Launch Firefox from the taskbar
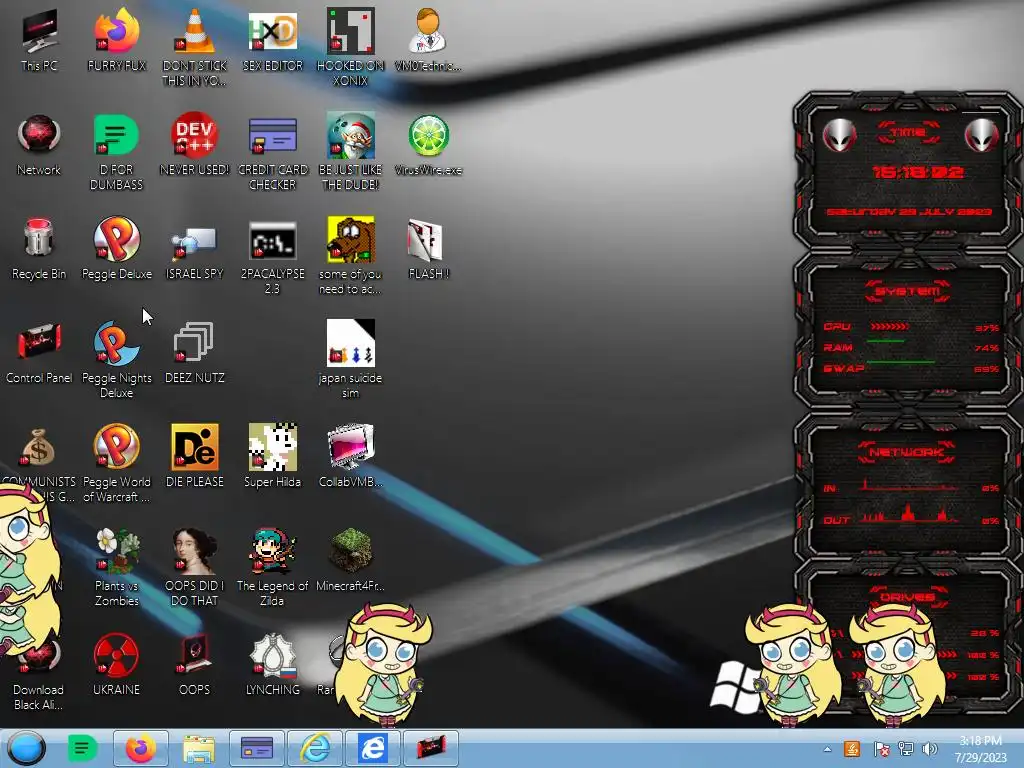This screenshot has width=1024, height=768. point(140,748)
